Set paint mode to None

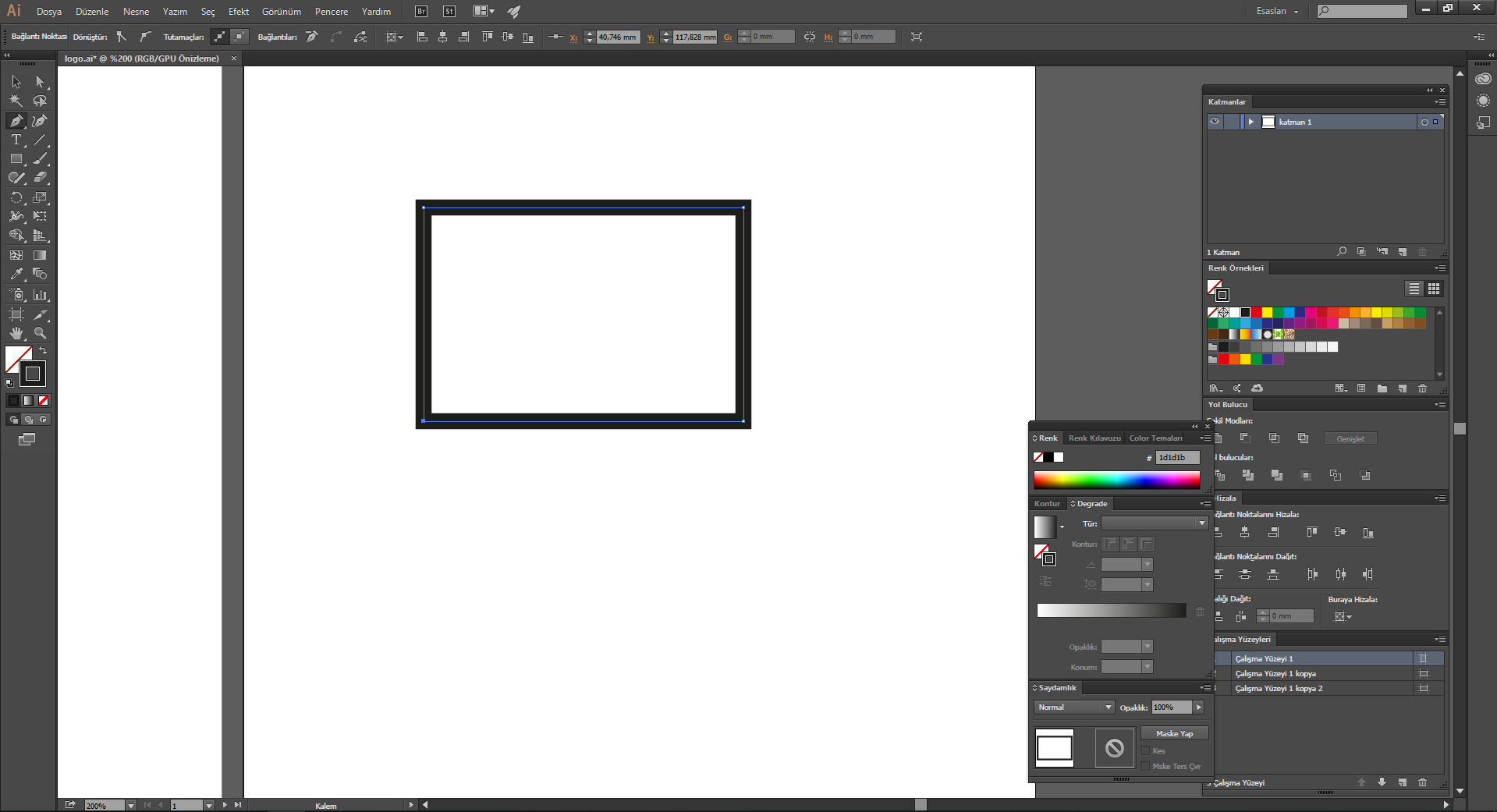pyautogui.click(x=44, y=400)
